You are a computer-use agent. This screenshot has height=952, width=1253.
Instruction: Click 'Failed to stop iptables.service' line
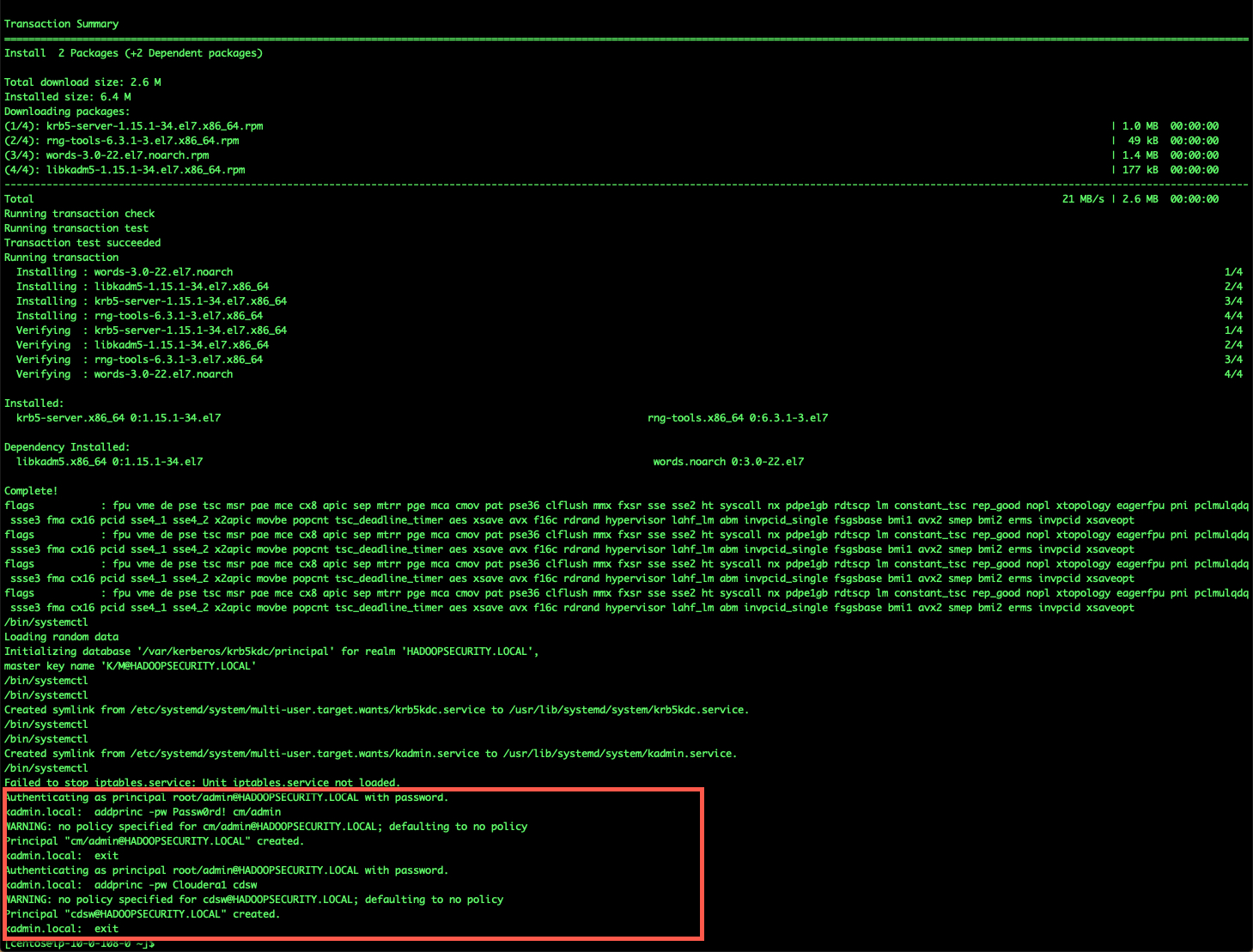pos(202,783)
